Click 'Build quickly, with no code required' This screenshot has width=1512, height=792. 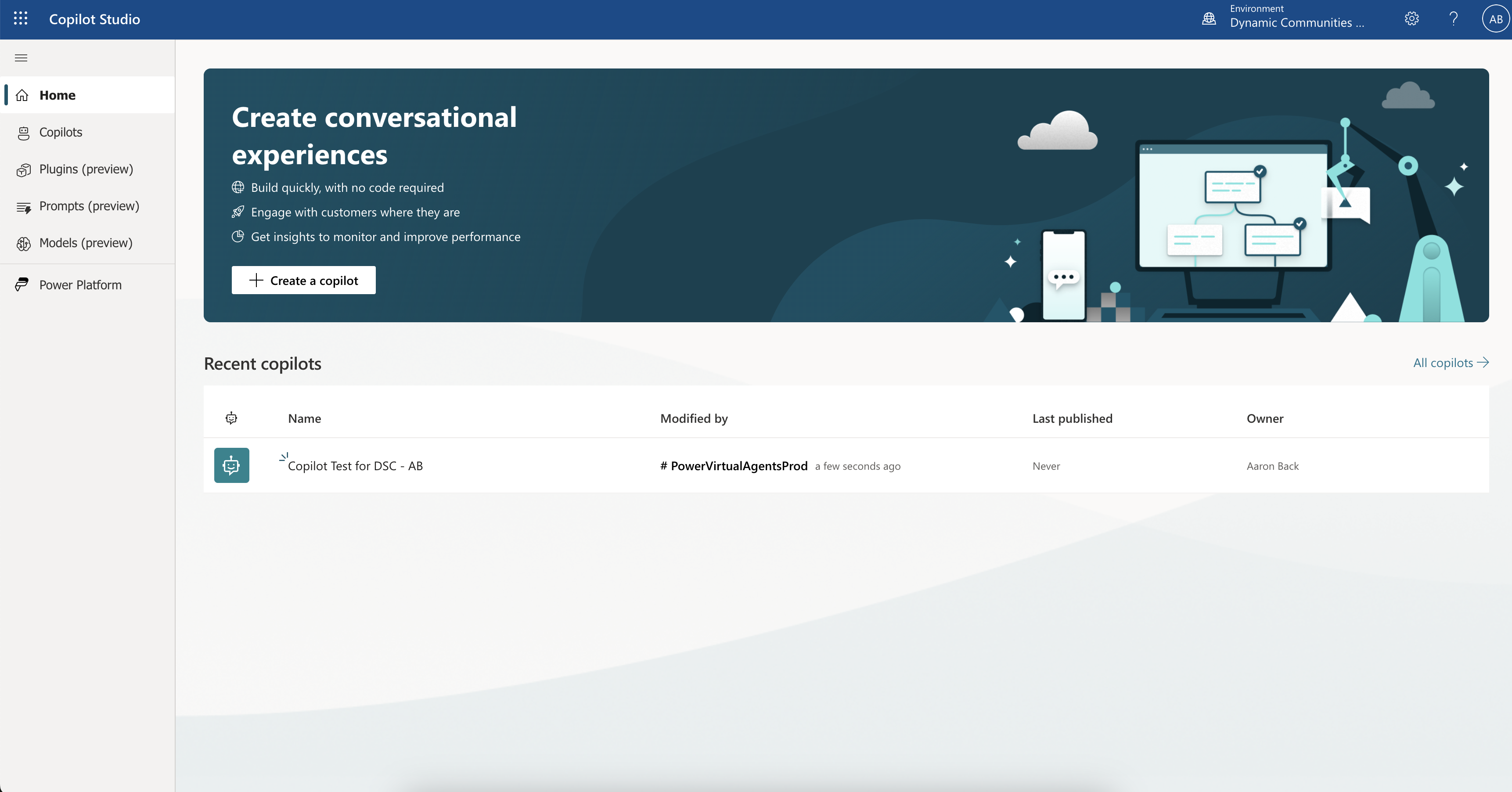[347, 187]
